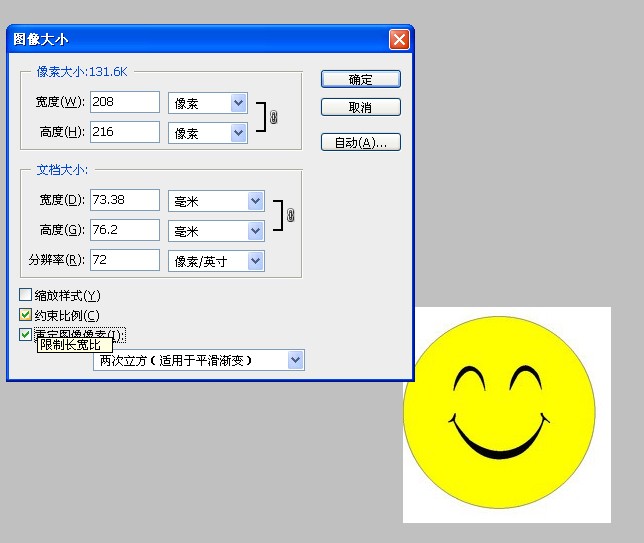
Task: Click the 限制长宽比 tooltip
Action: coord(75,345)
